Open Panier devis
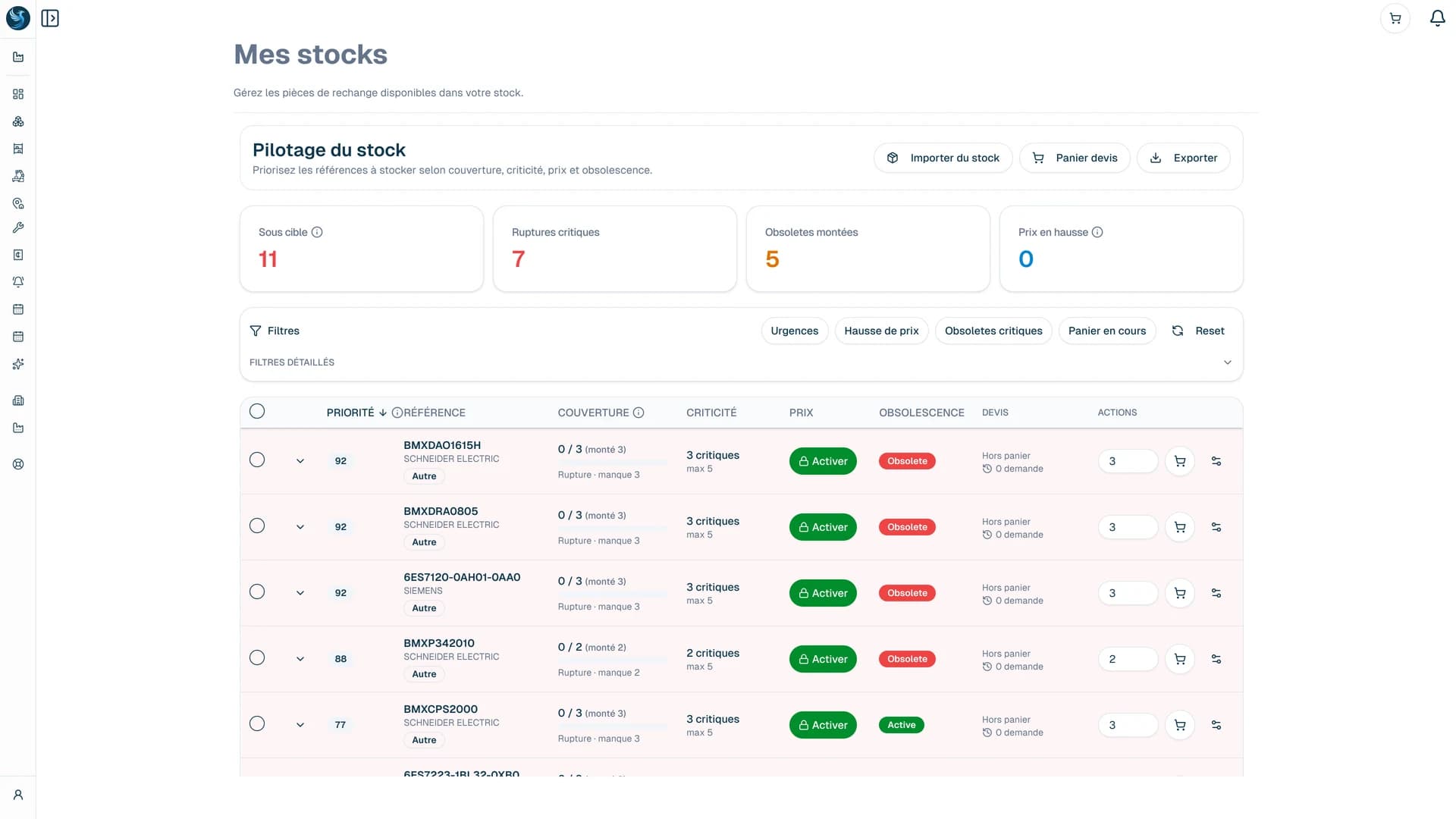The image size is (1456, 819). tap(1075, 158)
